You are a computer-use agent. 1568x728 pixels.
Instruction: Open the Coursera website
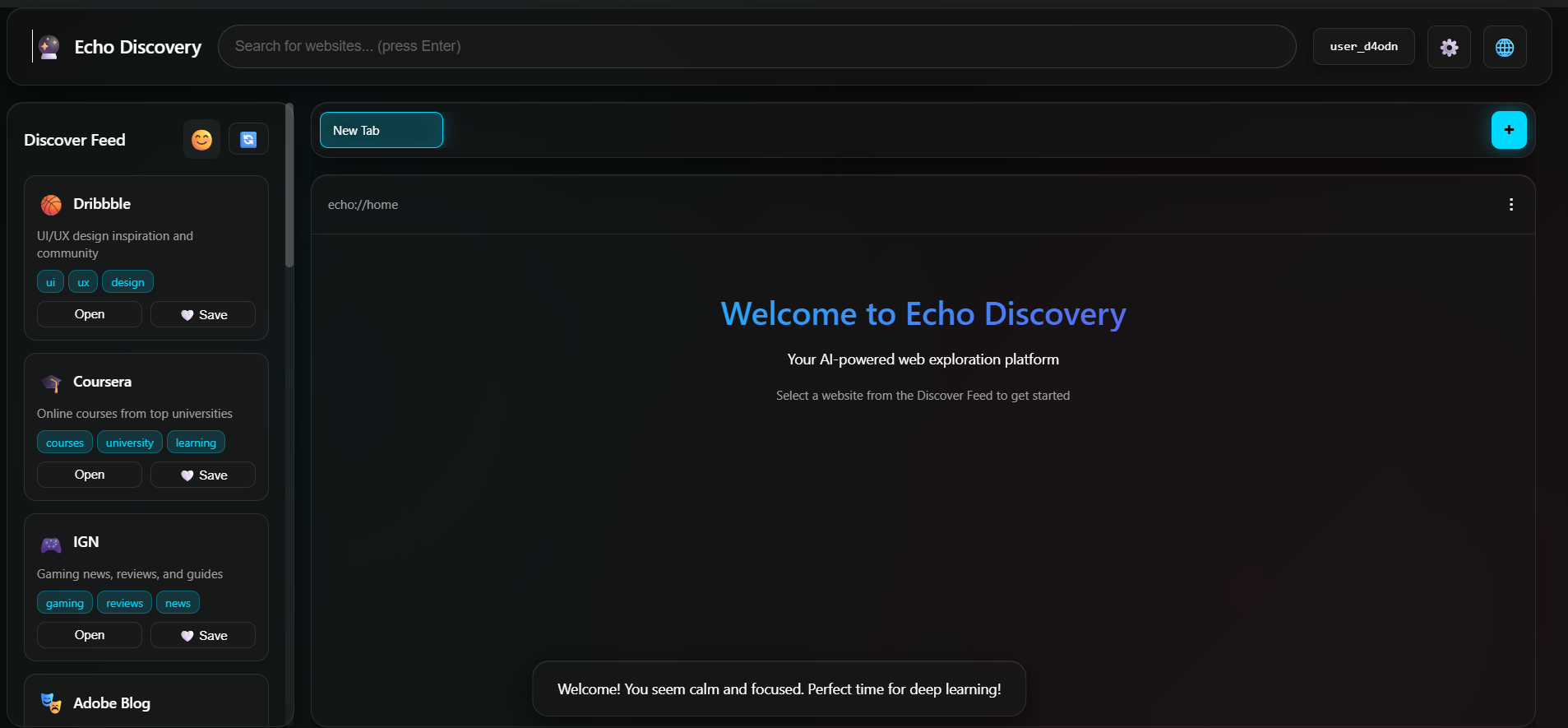[90, 475]
